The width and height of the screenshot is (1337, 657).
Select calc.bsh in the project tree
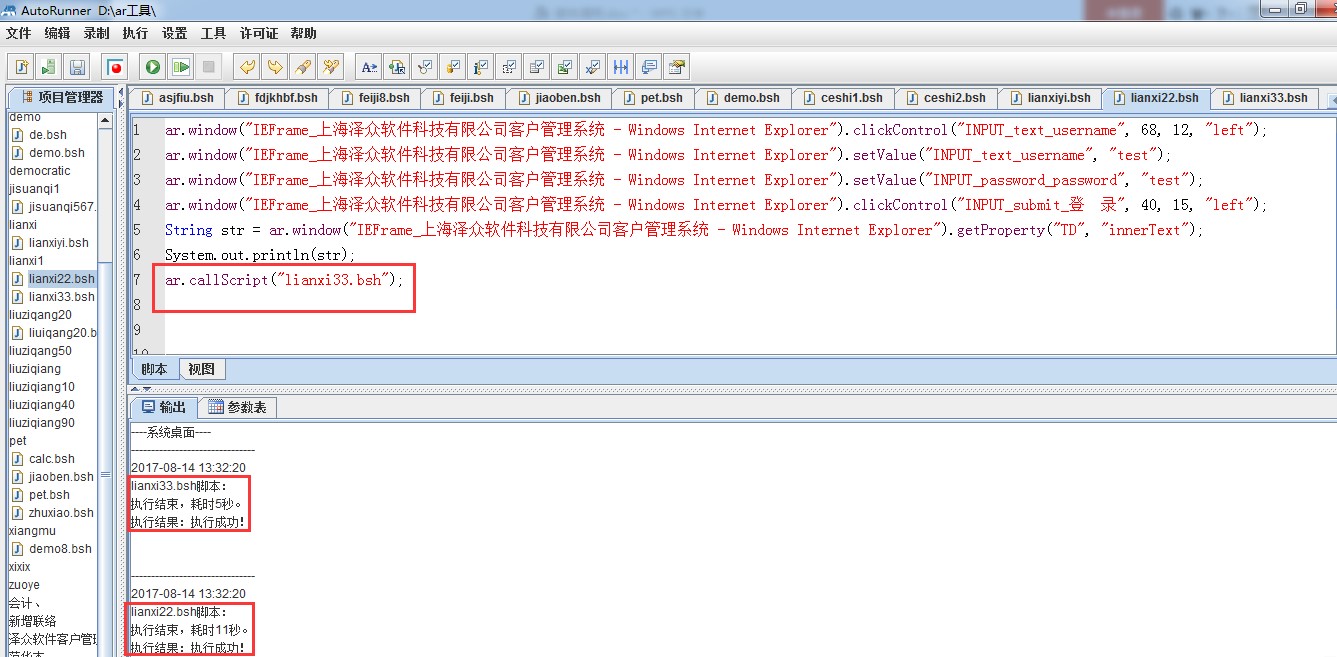(51, 459)
